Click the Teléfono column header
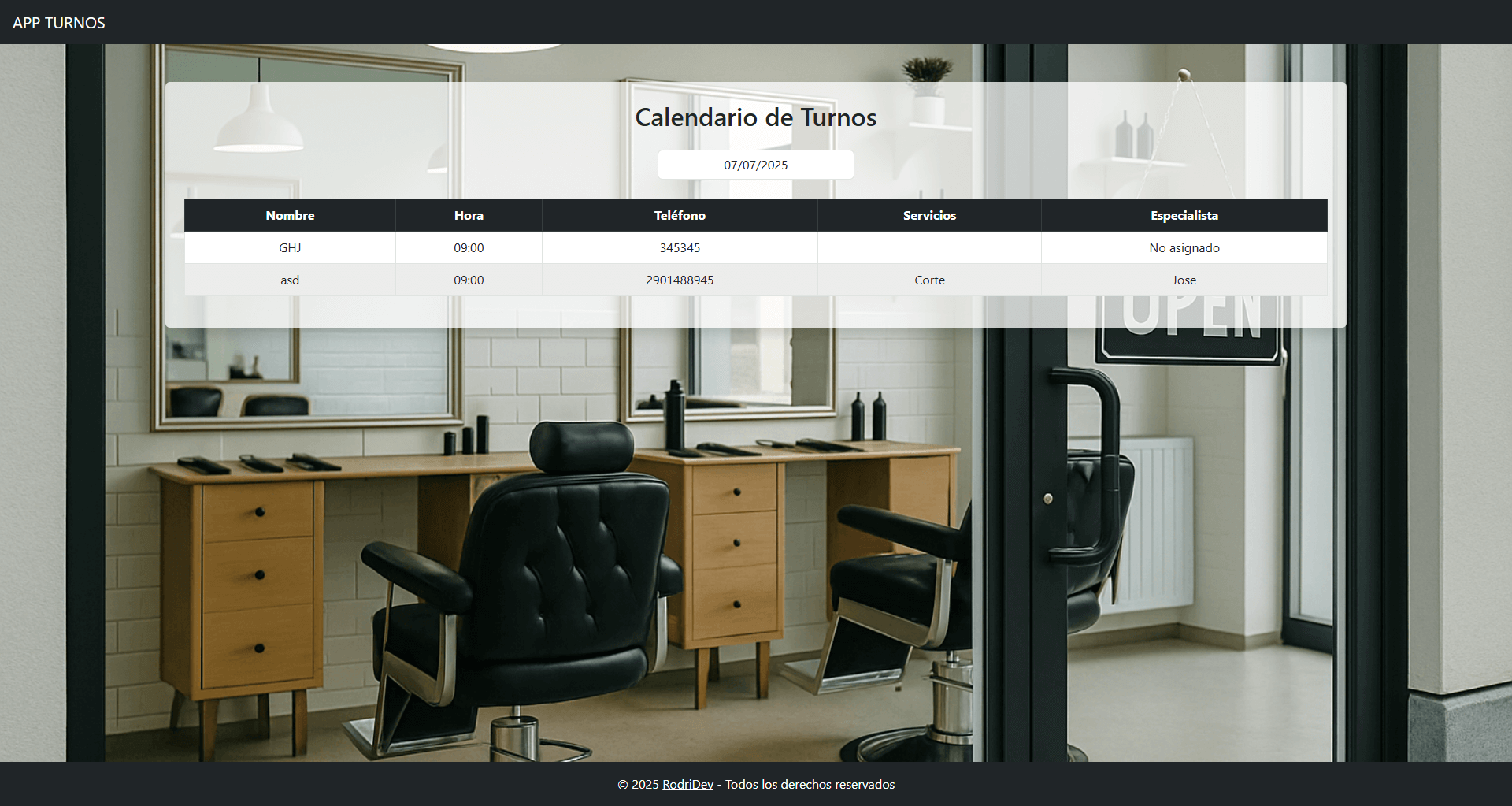 680,215
